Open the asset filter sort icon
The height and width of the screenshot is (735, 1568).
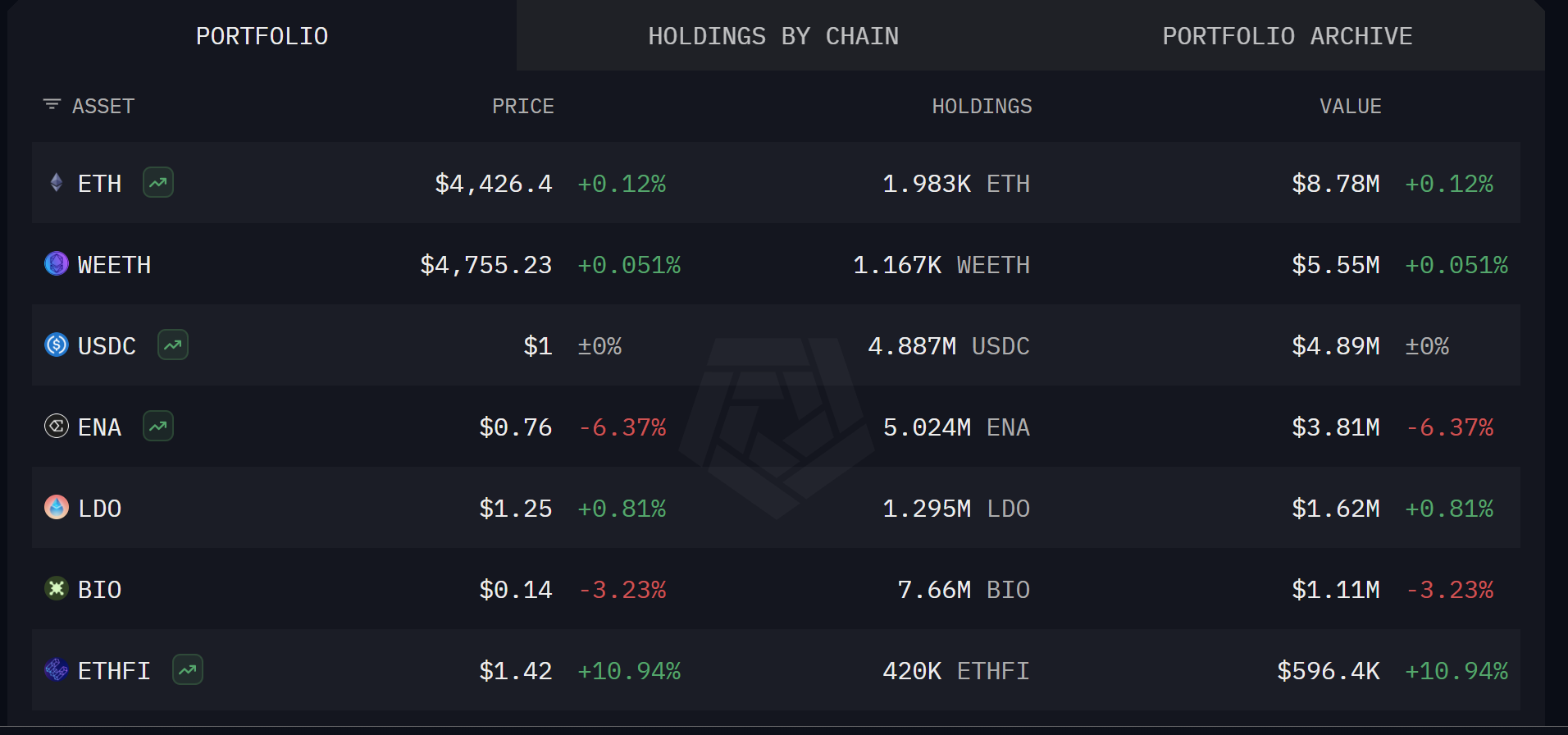point(52,104)
